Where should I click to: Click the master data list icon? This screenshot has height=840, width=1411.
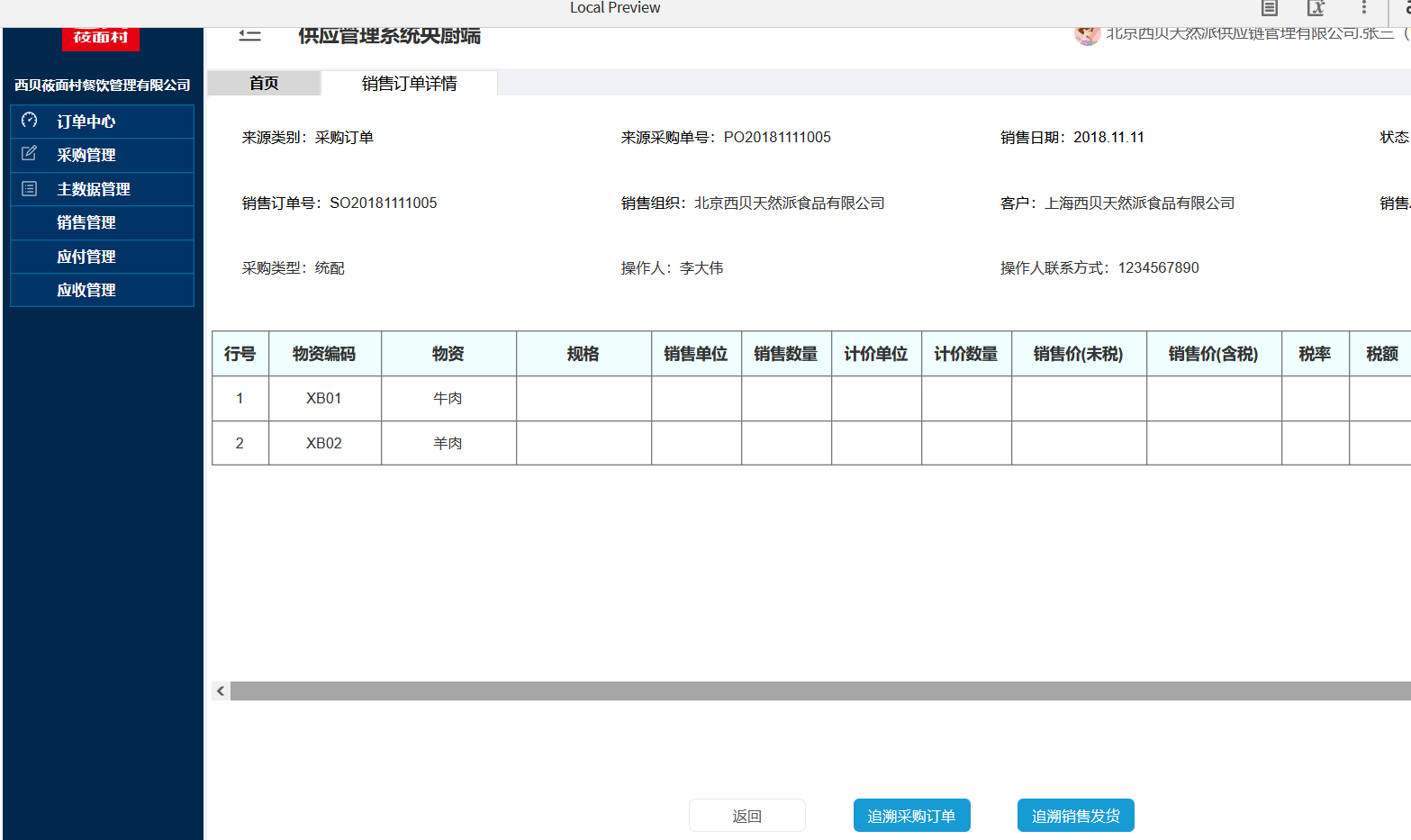(29, 188)
